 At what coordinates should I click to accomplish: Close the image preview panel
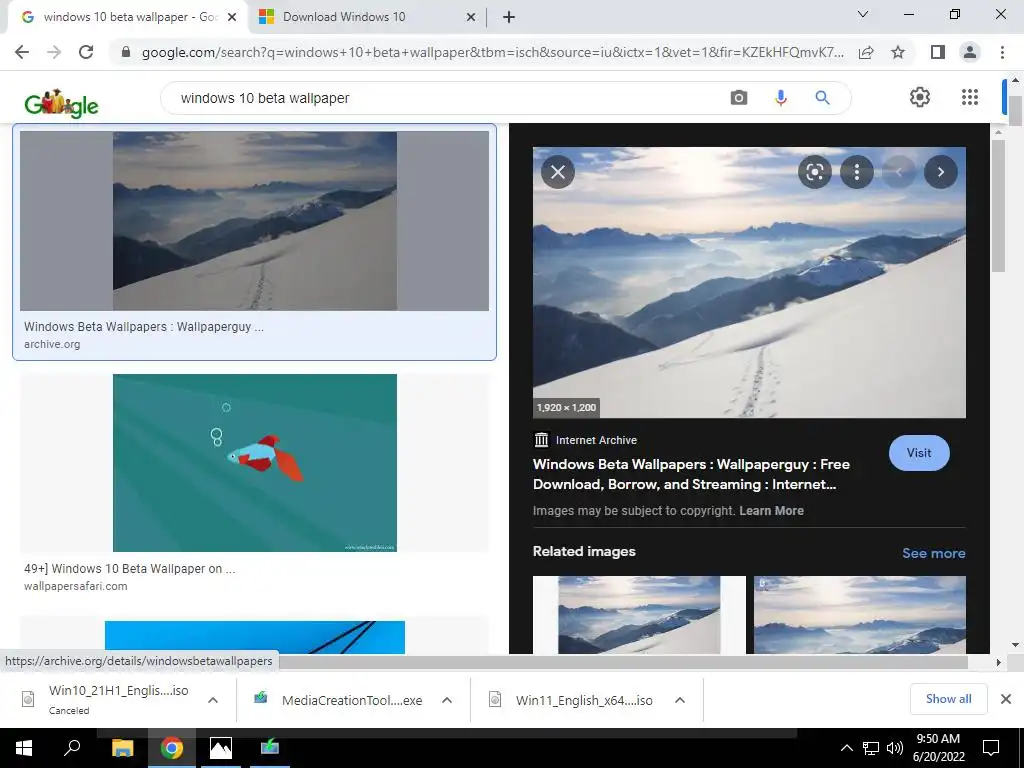click(x=558, y=172)
